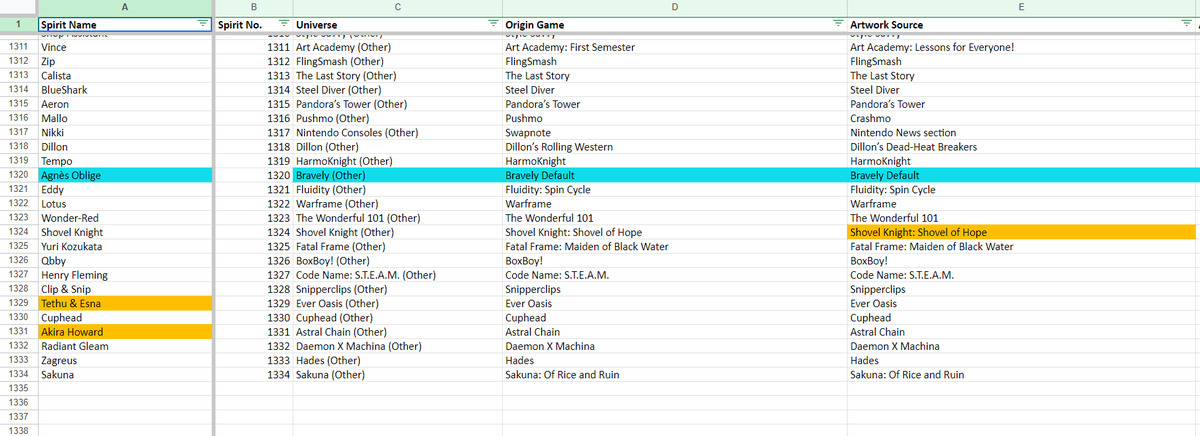Screen dimensions: 1200x436
Task: Select the Qbby cell
Action: (124, 260)
